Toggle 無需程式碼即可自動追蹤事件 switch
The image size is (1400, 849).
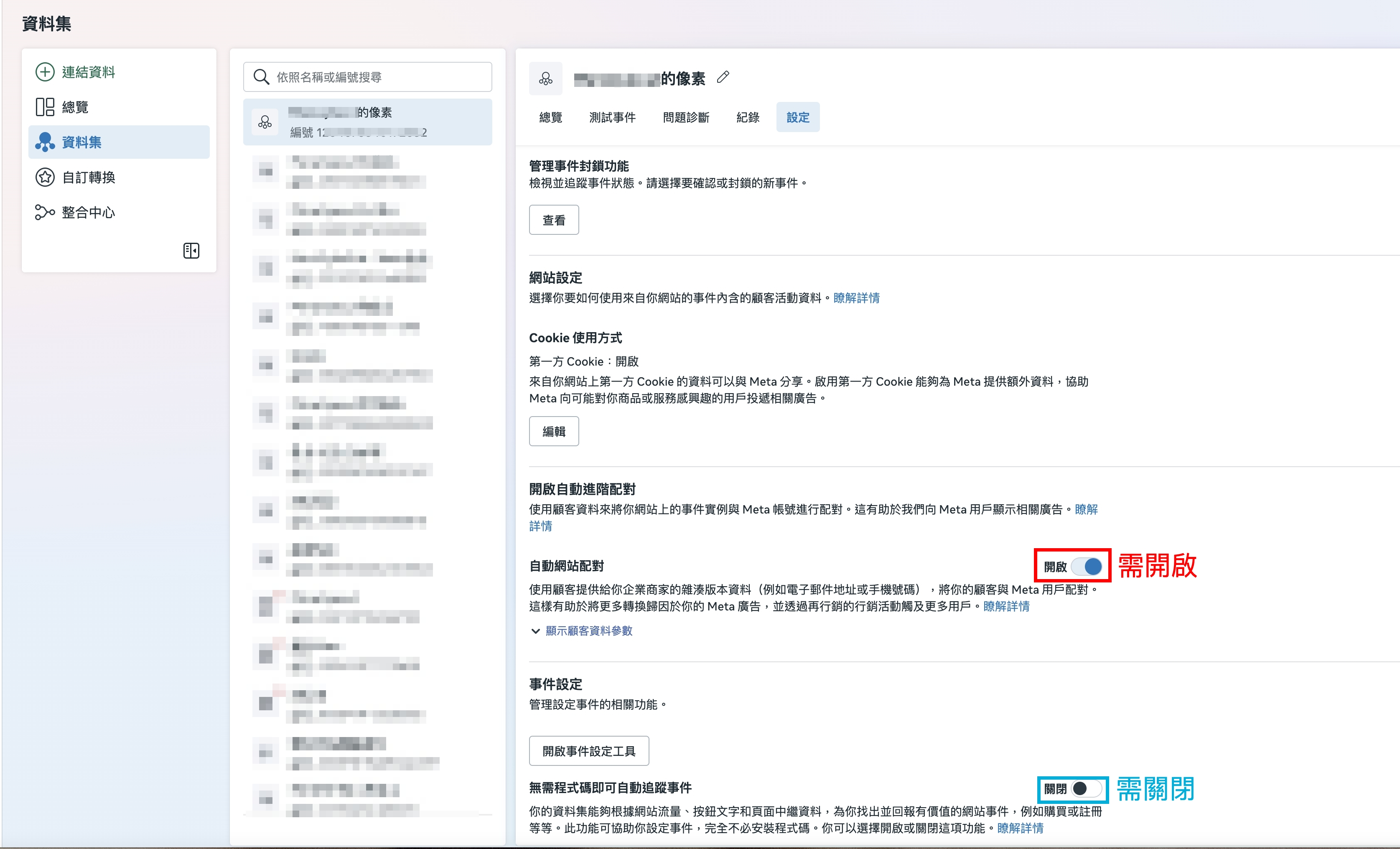1087,788
